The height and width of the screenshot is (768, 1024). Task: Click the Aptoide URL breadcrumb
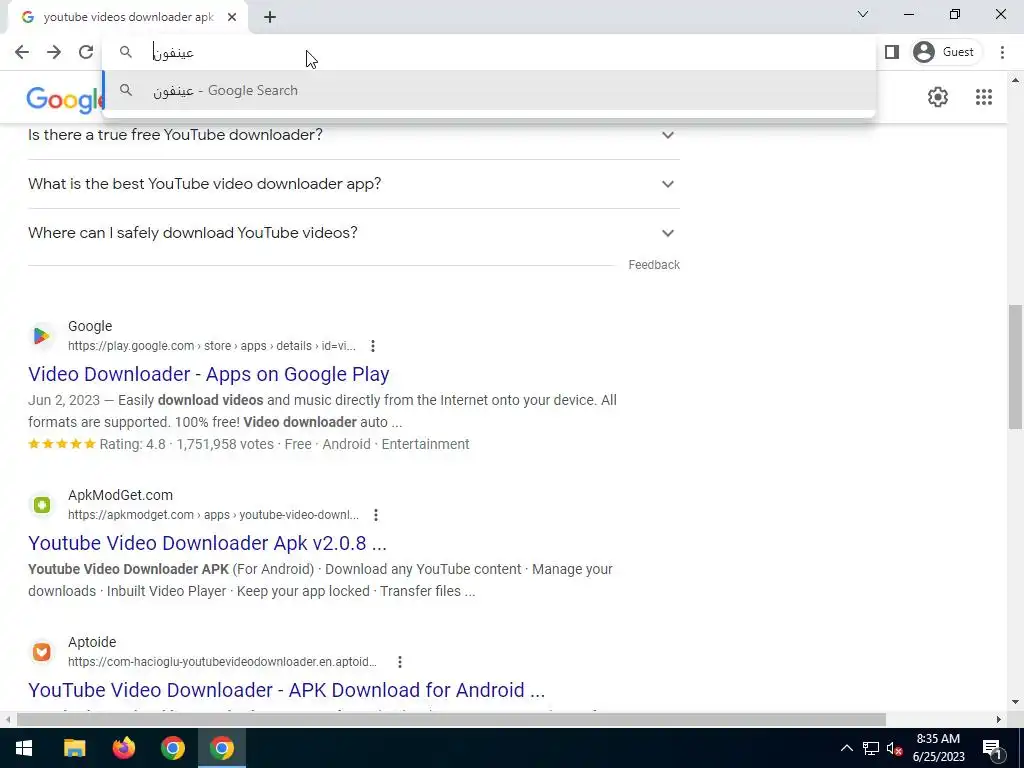222,662
